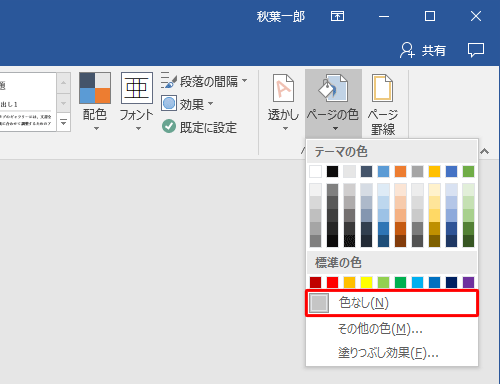500x384 pixels.
Task: Close the Word window
Action: click(476, 16)
